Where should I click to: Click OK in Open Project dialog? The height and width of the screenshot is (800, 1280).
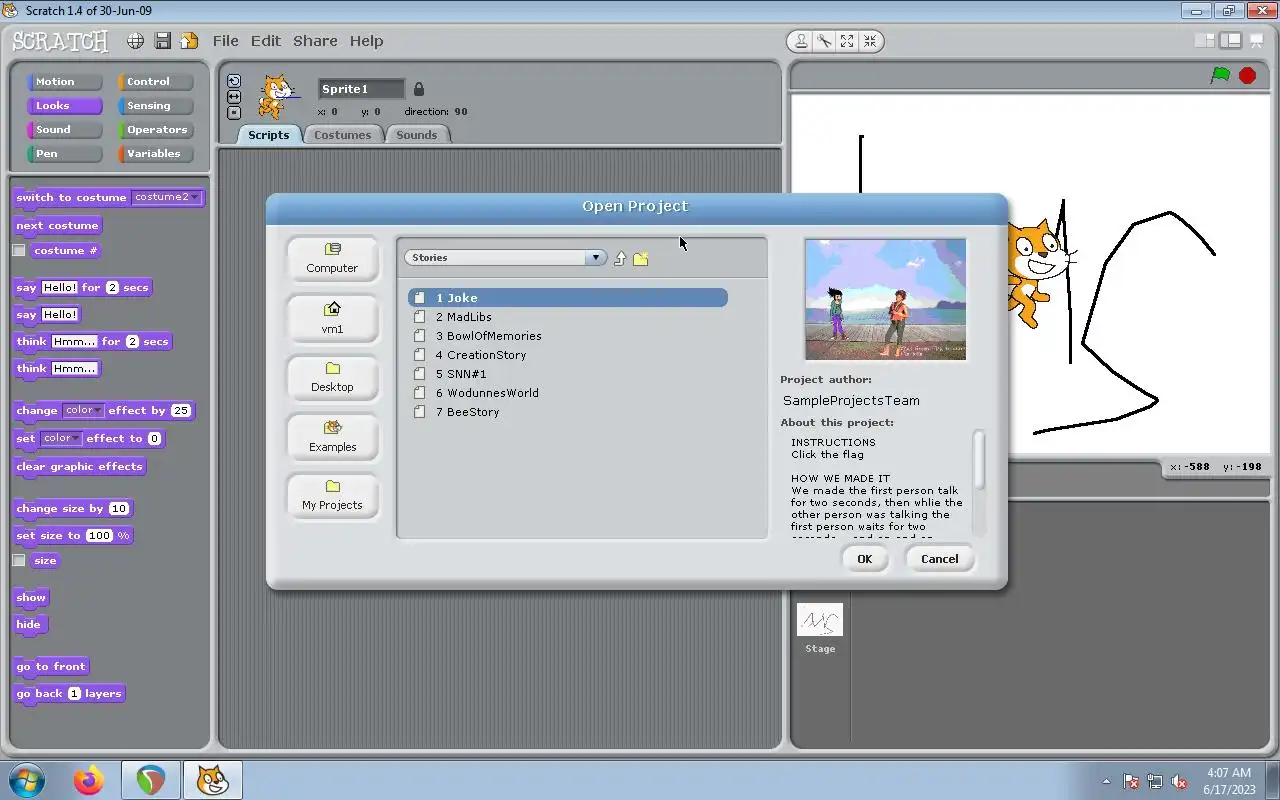pyautogui.click(x=864, y=559)
